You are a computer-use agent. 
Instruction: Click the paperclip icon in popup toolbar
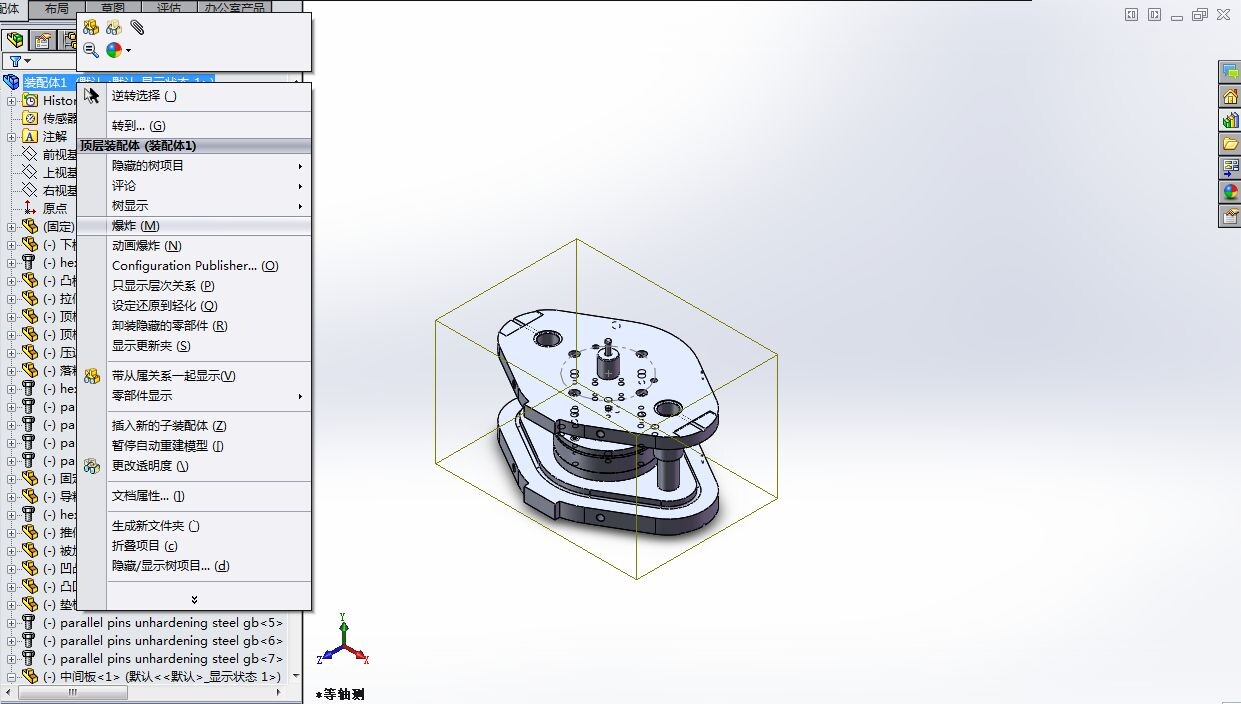point(137,28)
